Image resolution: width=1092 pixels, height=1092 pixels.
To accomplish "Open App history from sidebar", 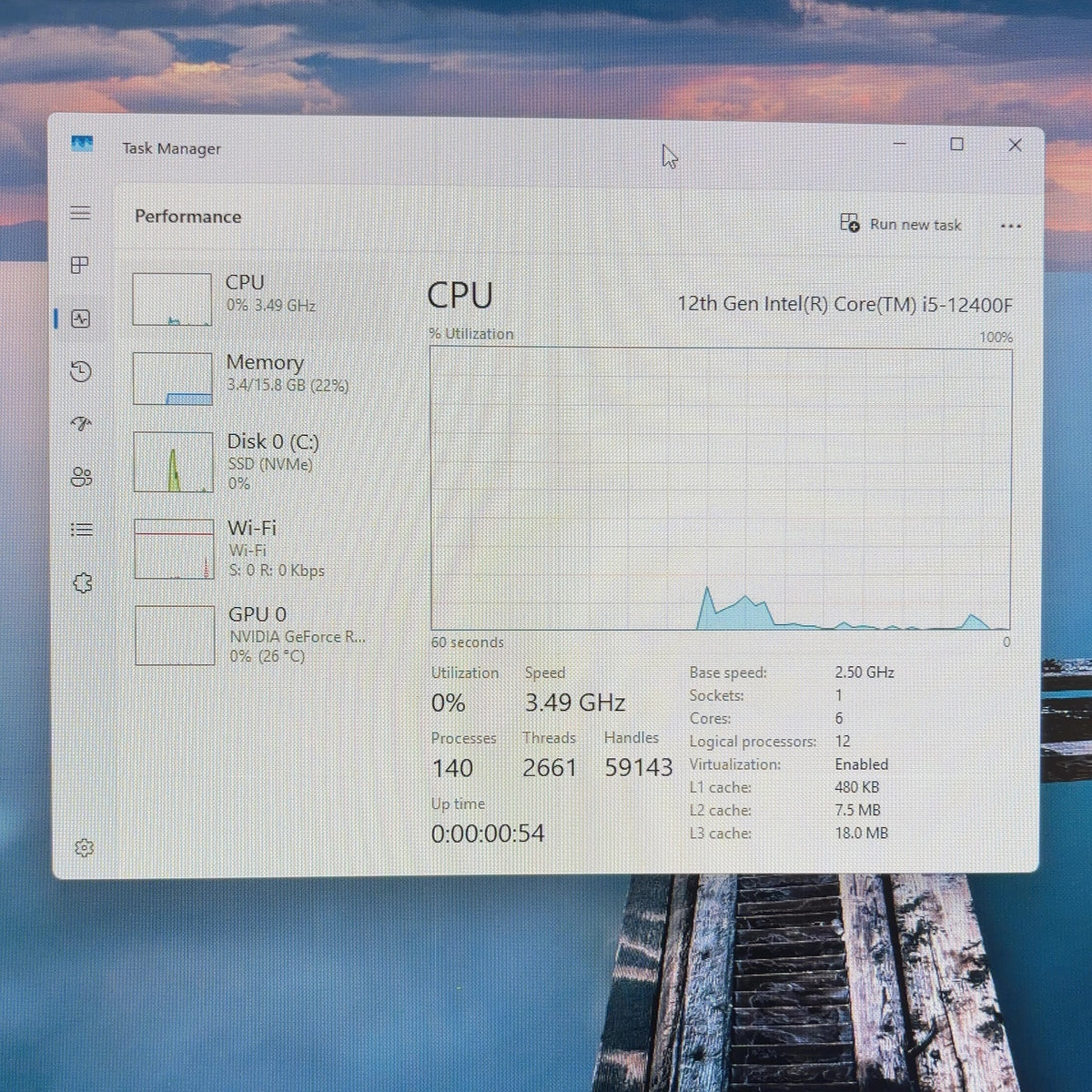I will point(81,371).
